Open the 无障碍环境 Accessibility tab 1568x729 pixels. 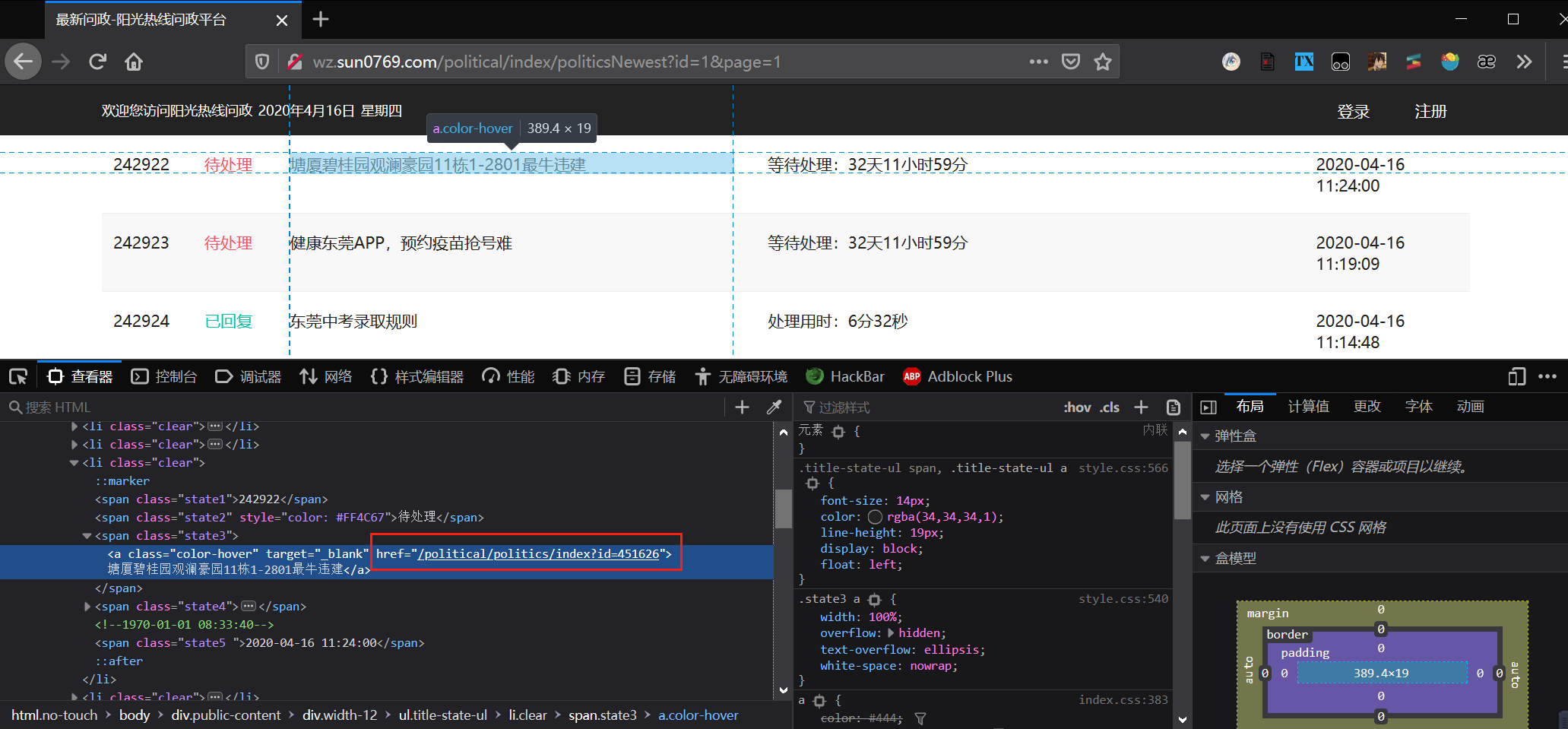pyautogui.click(x=741, y=376)
